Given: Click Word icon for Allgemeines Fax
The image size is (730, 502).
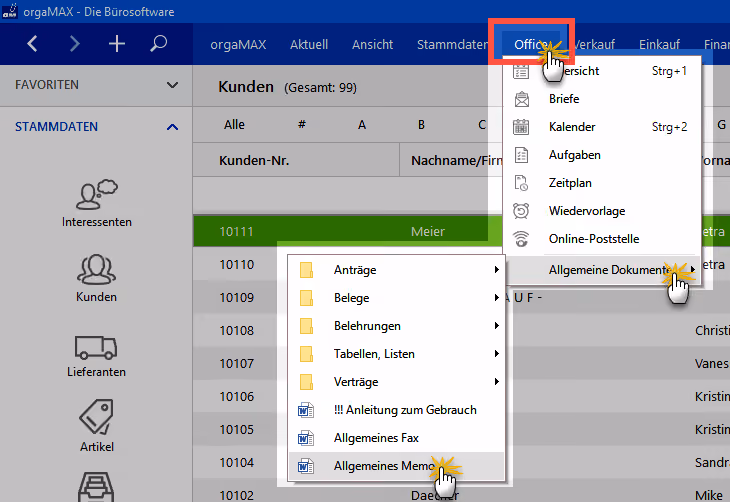Looking at the screenshot, I should pos(306,438).
